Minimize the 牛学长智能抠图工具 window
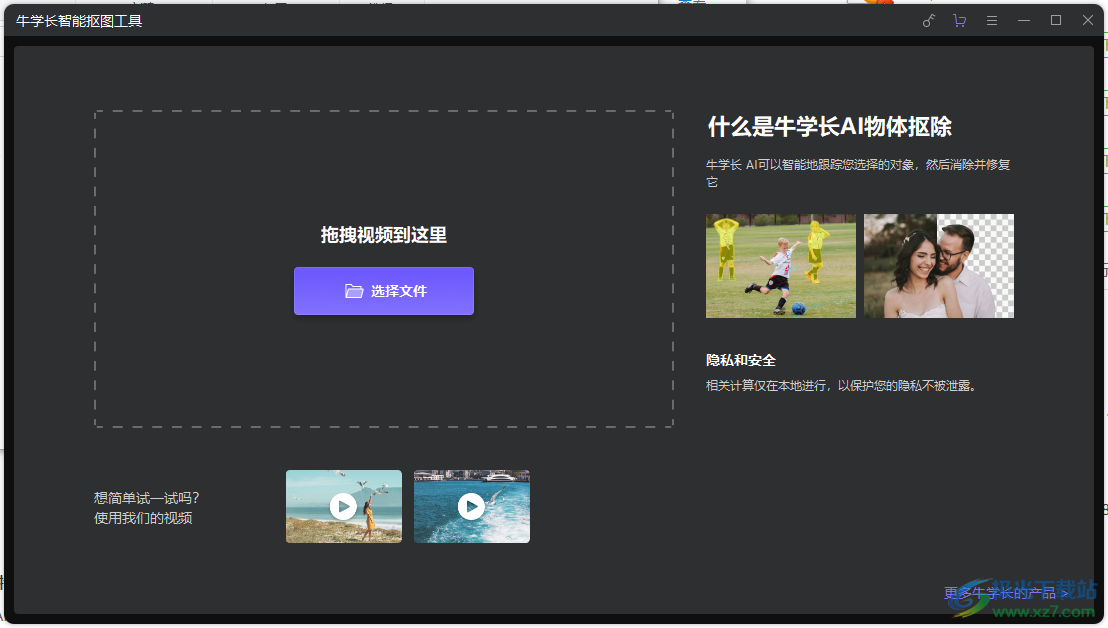This screenshot has height=628, width=1108. pyautogui.click(x=1024, y=19)
